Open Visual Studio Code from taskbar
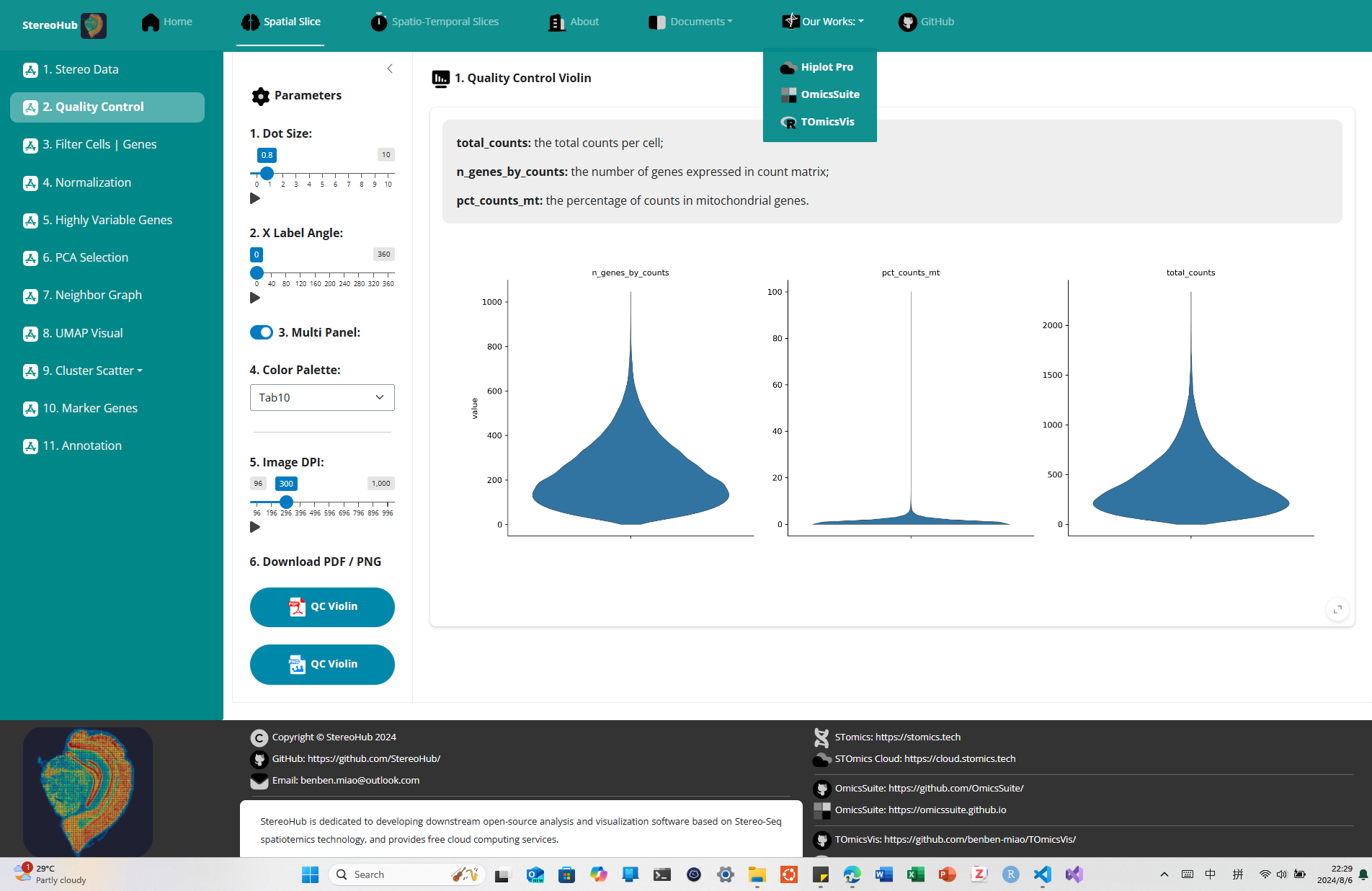Viewport: 1372px width, 891px height. [x=1043, y=874]
